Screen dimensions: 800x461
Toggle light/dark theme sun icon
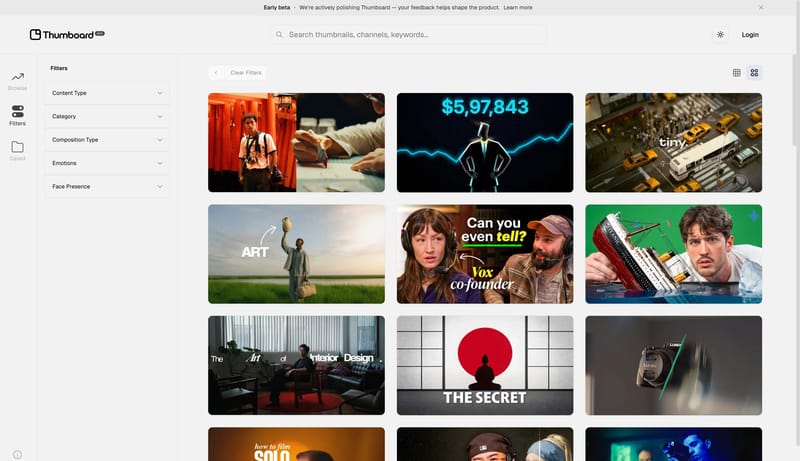720,35
